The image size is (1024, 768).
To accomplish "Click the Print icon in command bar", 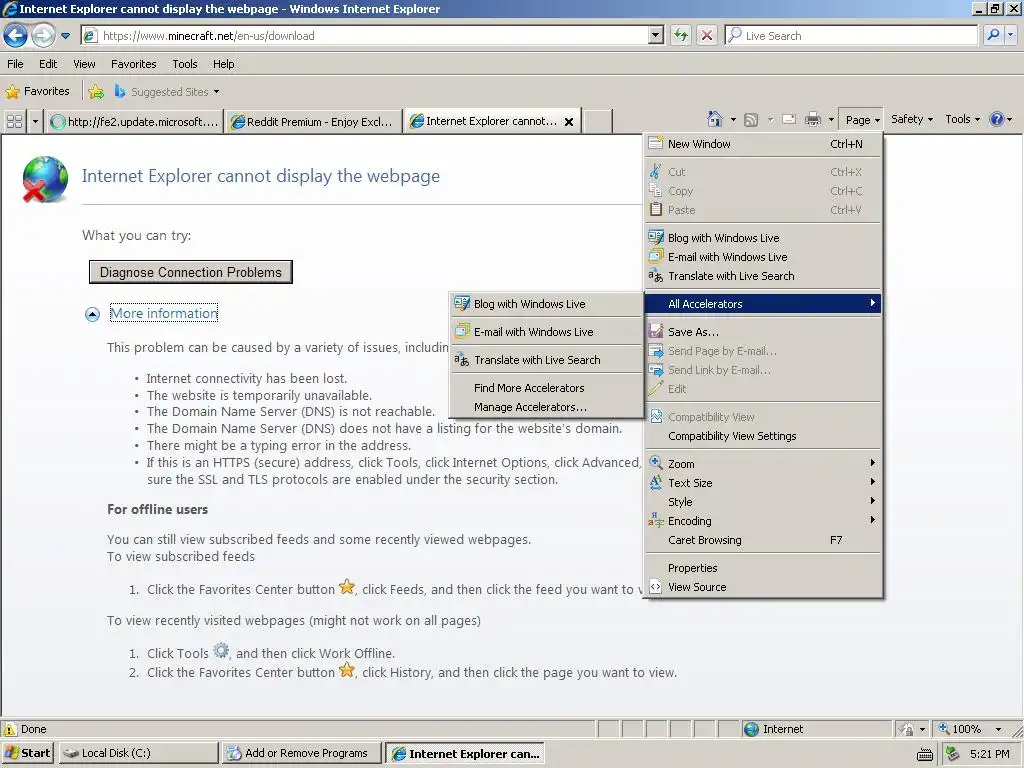I will (812, 119).
